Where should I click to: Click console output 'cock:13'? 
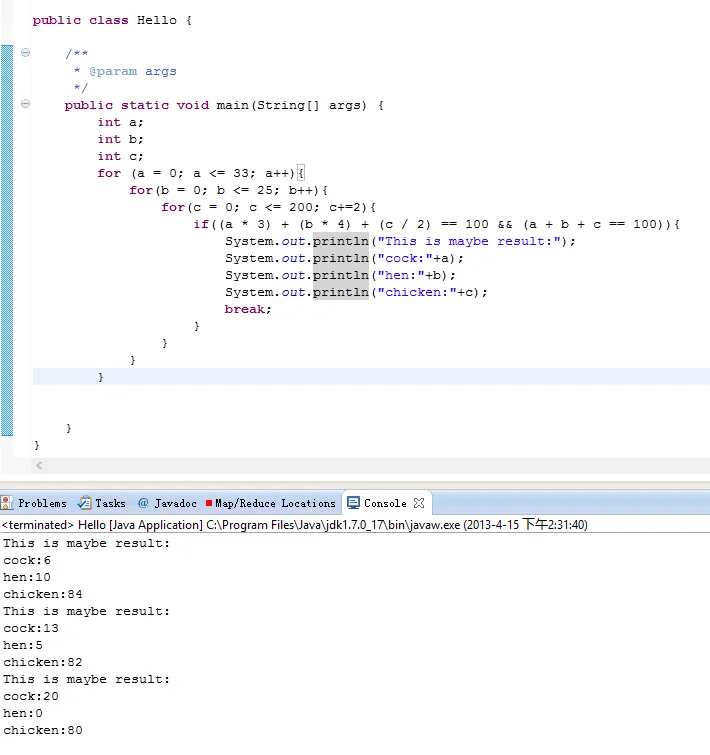tap(31, 628)
